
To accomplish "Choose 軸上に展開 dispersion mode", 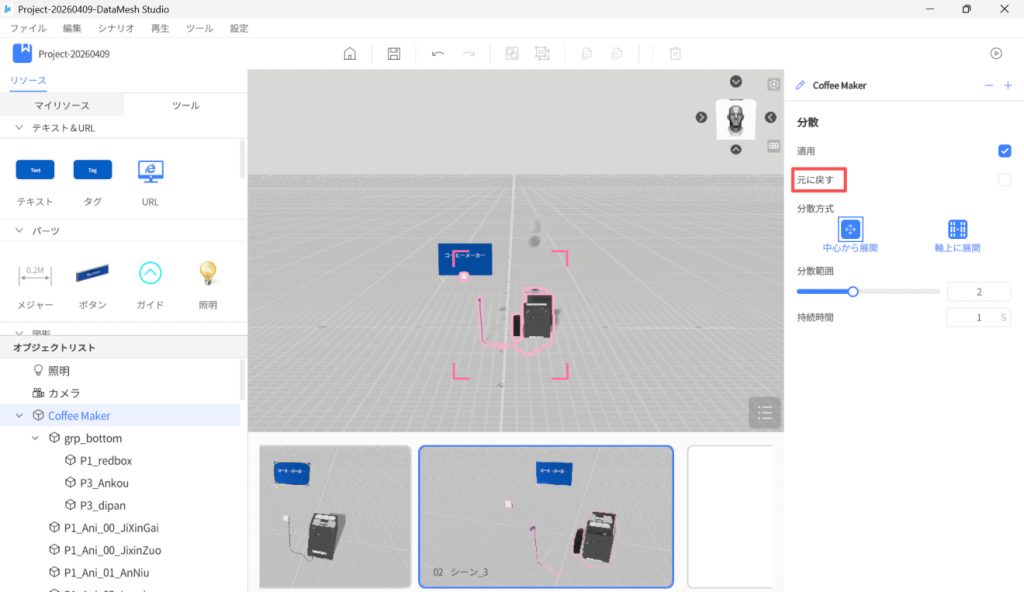I will tap(957, 230).
